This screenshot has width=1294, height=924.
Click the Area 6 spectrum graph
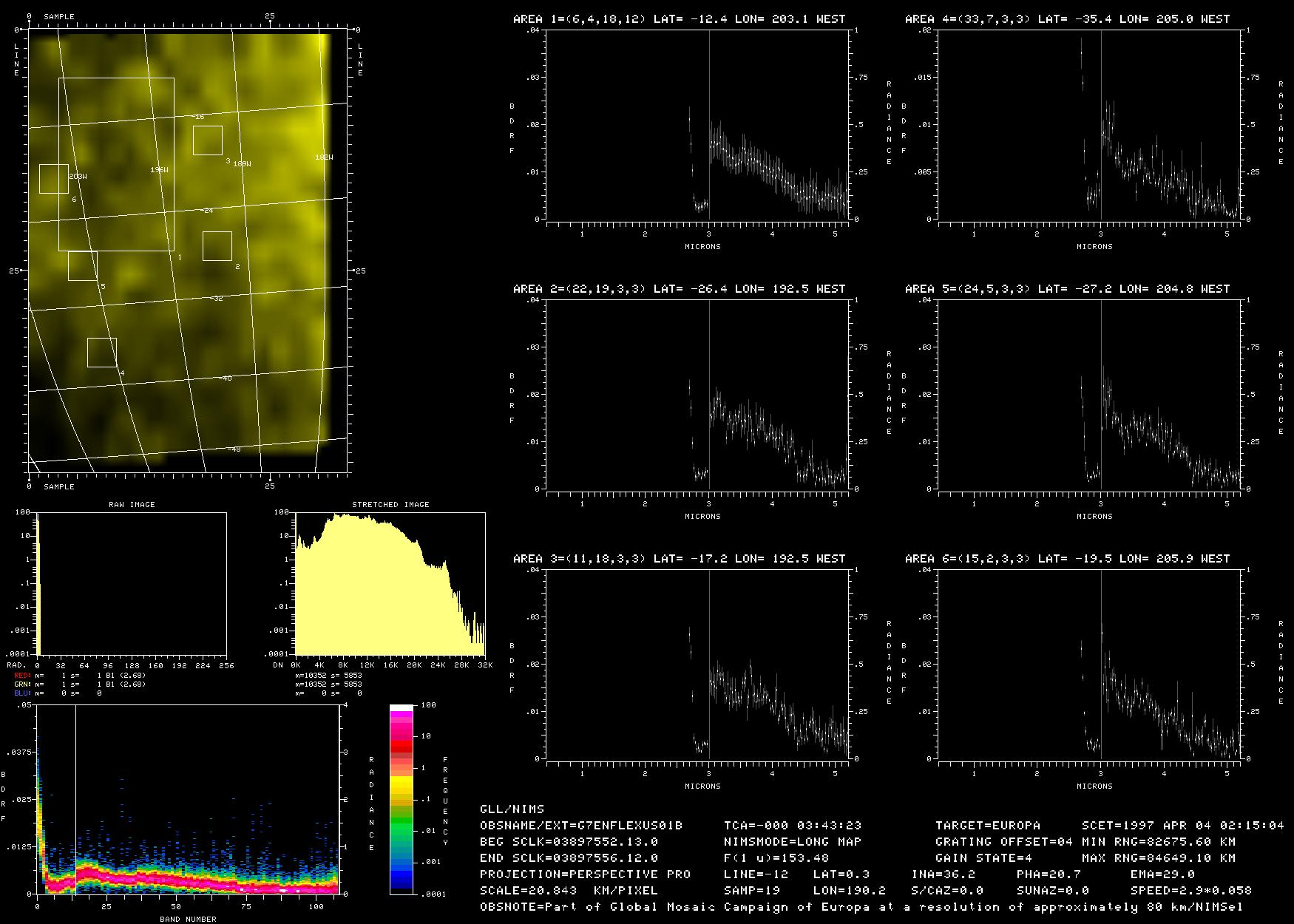tap(1088, 665)
